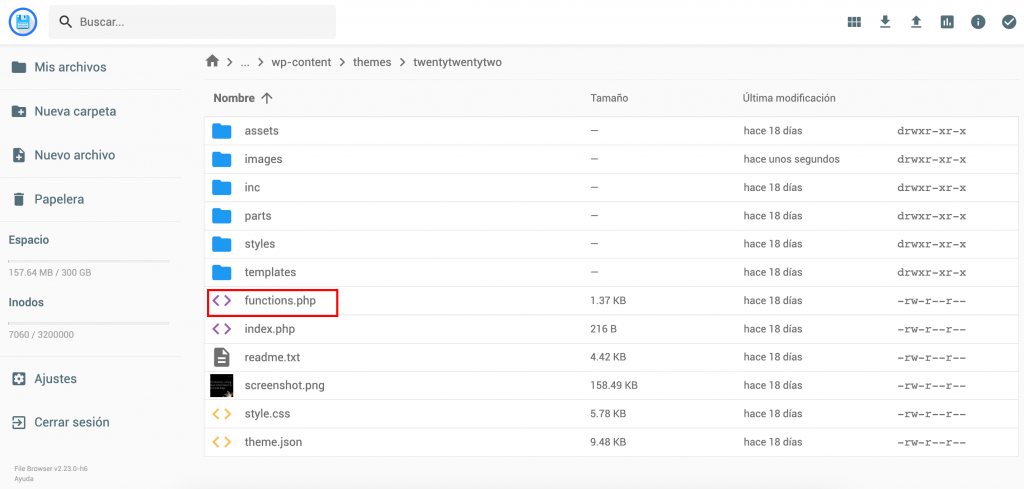The image size is (1024, 489).
Task: Navigate to themes breadcrumb
Action: click(372, 62)
